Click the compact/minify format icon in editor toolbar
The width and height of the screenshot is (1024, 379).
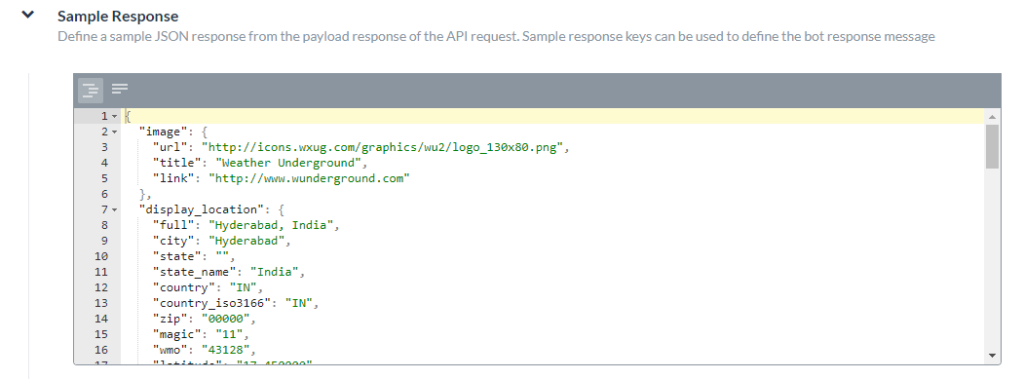(120, 88)
